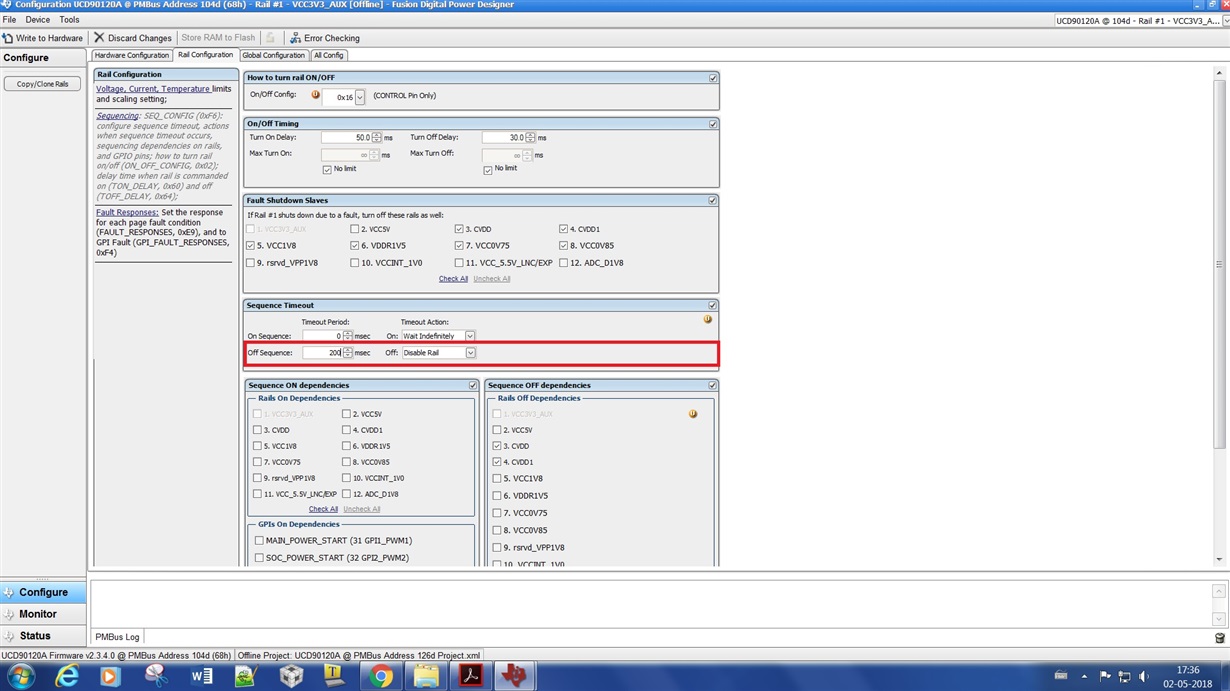Click the volume icon in system tray
The height and width of the screenshot is (691, 1230).
click(x=1142, y=677)
